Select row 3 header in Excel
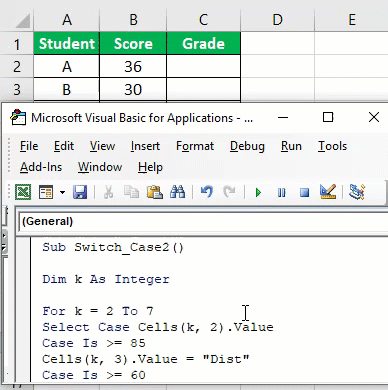Image resolution: width=388 pixels, height=390 pixels. pos(17,89)
